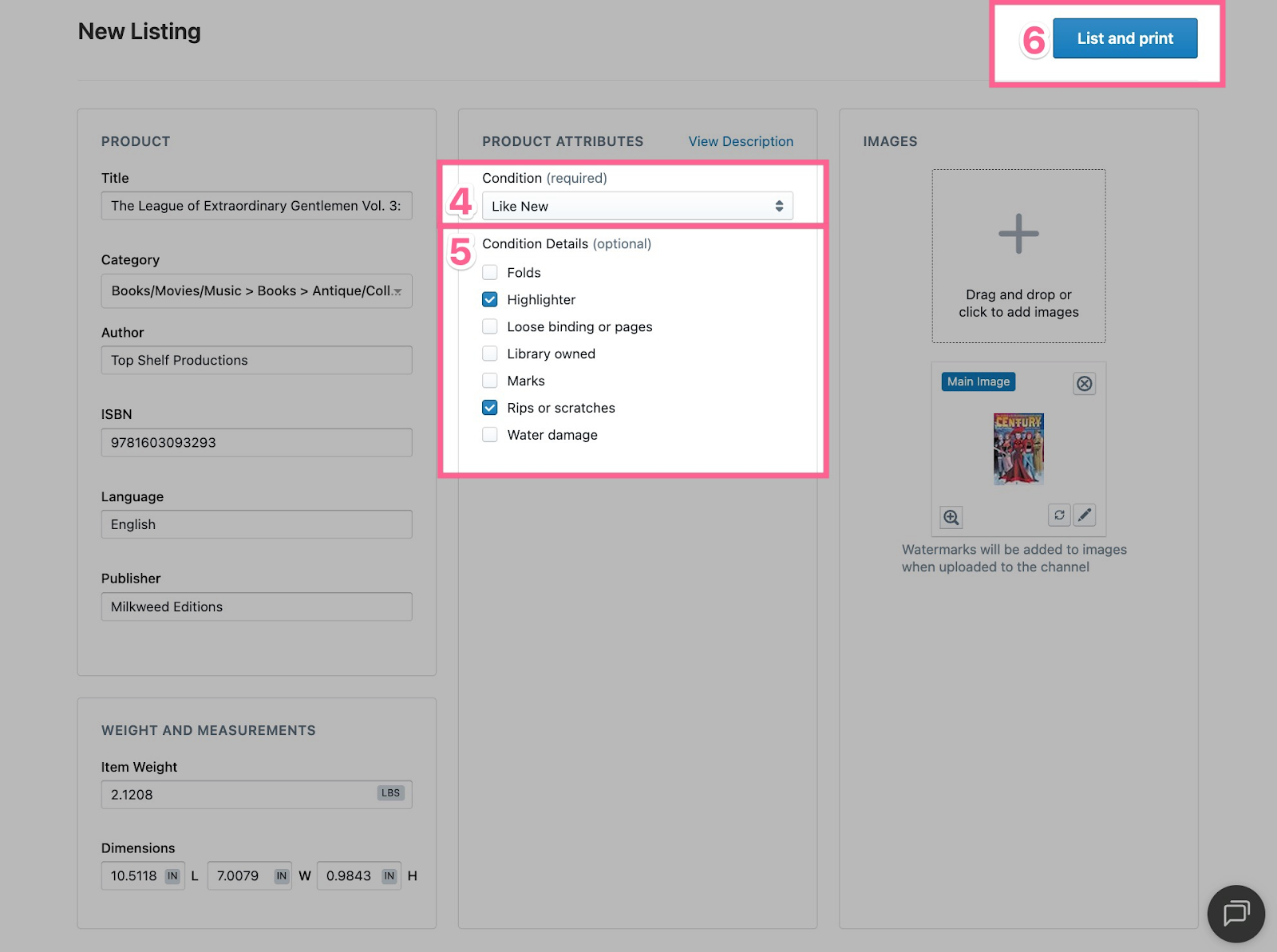Expand the Category dropdown
Screen dimensions: 1277x952
click(256, 291)
